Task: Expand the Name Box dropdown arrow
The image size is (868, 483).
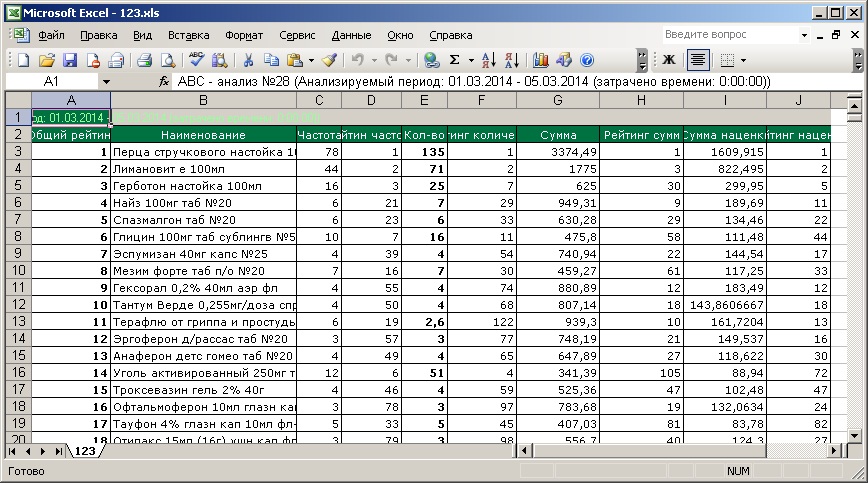Action: [x=105, y=81]
